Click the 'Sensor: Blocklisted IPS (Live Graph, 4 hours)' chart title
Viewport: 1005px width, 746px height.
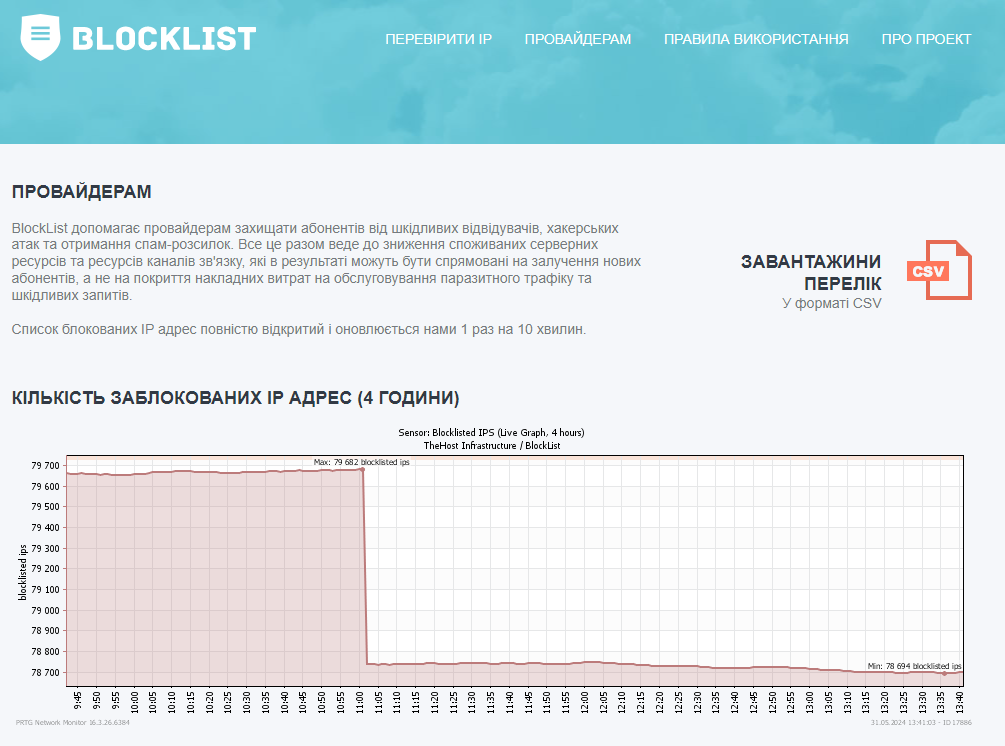491,433
